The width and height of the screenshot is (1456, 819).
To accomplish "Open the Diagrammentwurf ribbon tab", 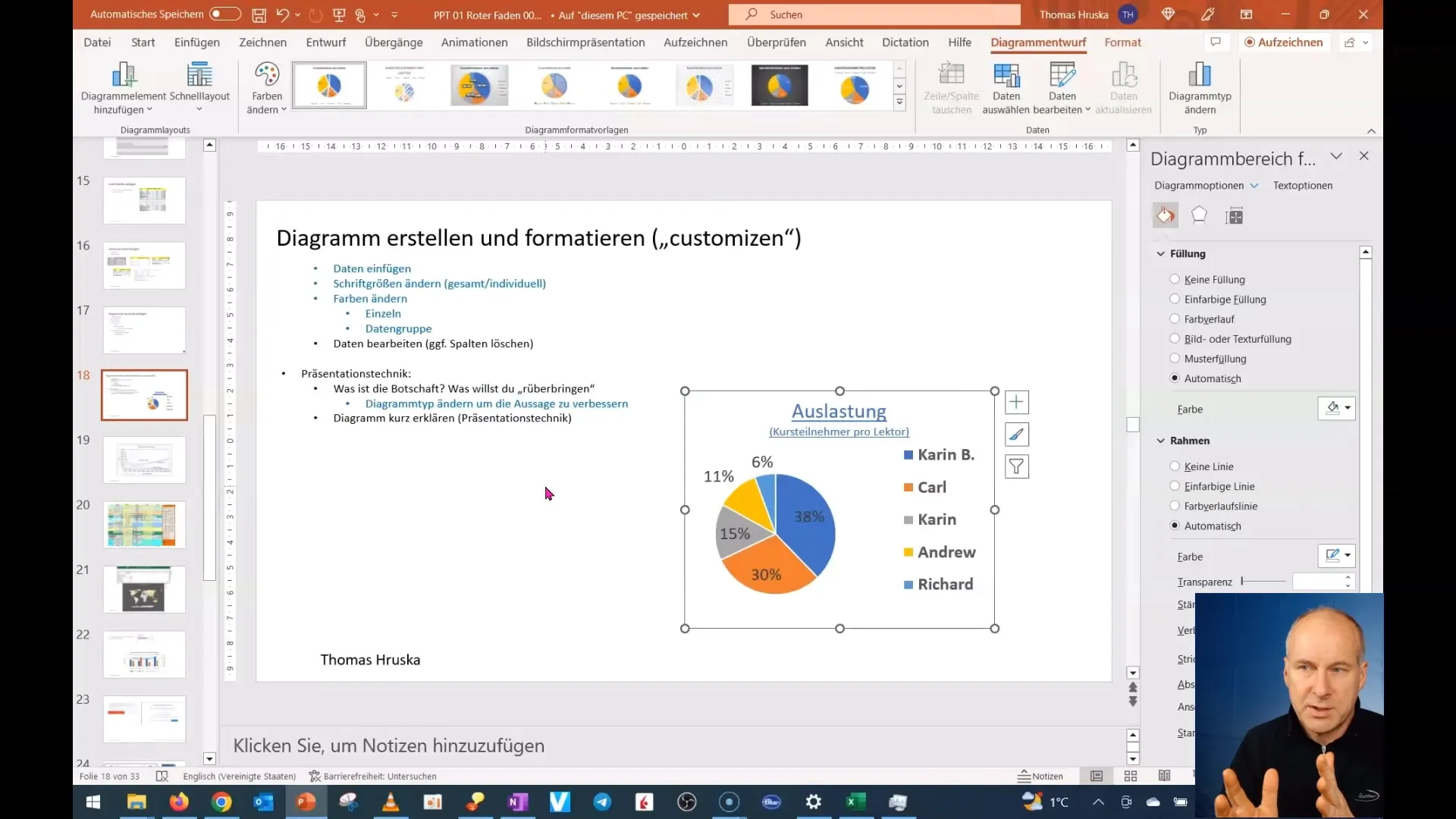I will coord(1038,42).
